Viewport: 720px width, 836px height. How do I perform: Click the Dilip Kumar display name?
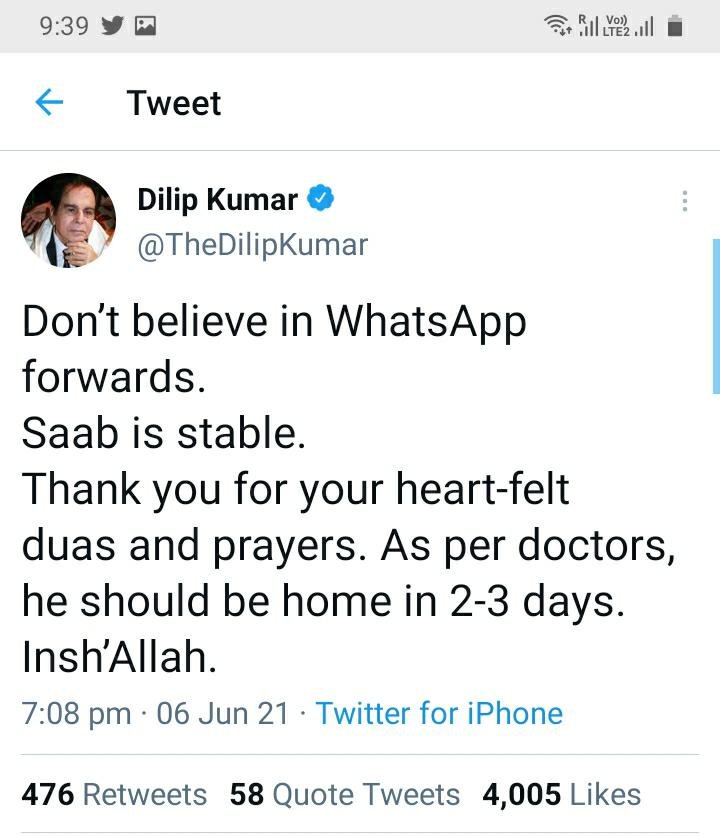(217, 199)
